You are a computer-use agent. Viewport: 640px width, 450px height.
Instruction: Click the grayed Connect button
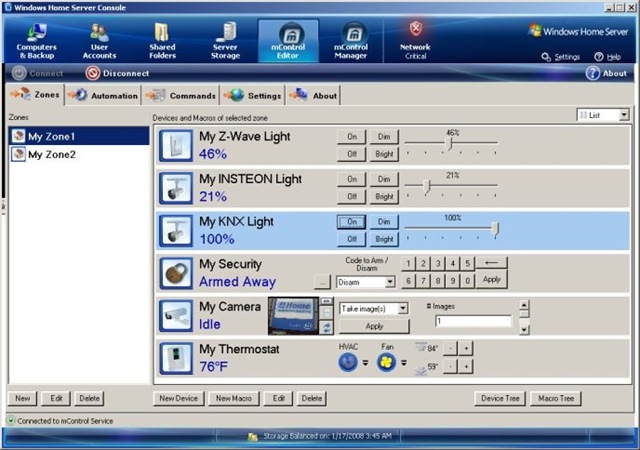[x=38, y=73]
